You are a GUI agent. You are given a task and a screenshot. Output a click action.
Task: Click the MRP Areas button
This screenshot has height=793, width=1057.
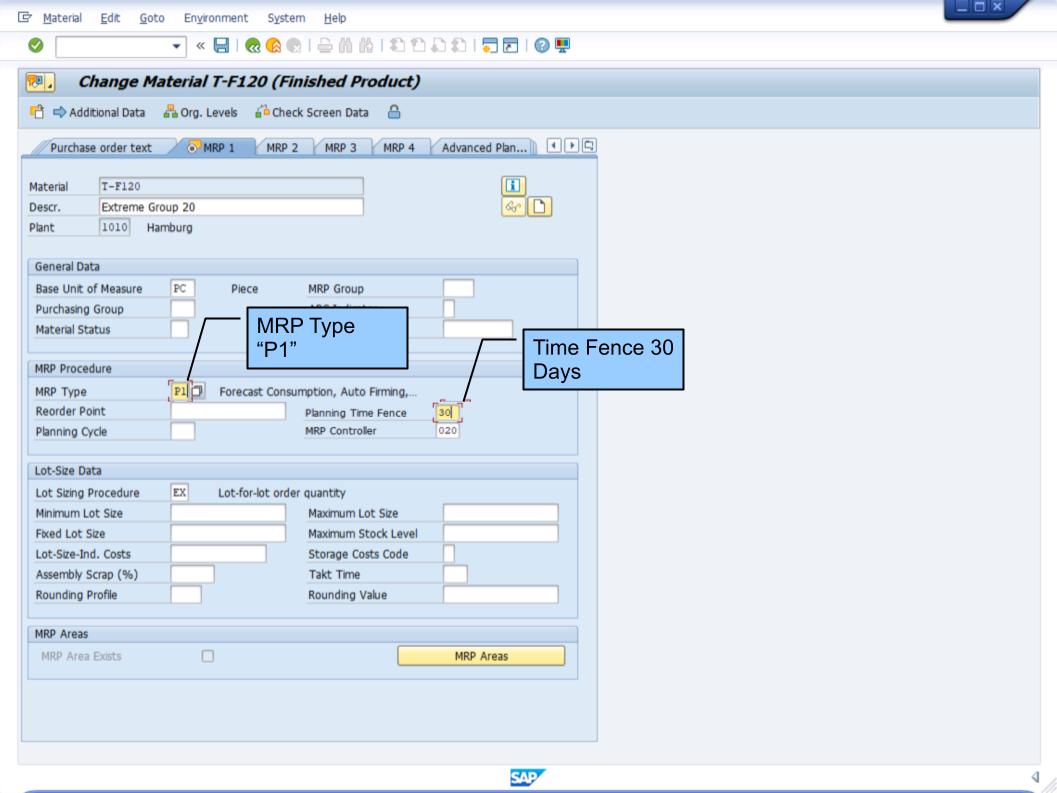[x=481, y=656]
